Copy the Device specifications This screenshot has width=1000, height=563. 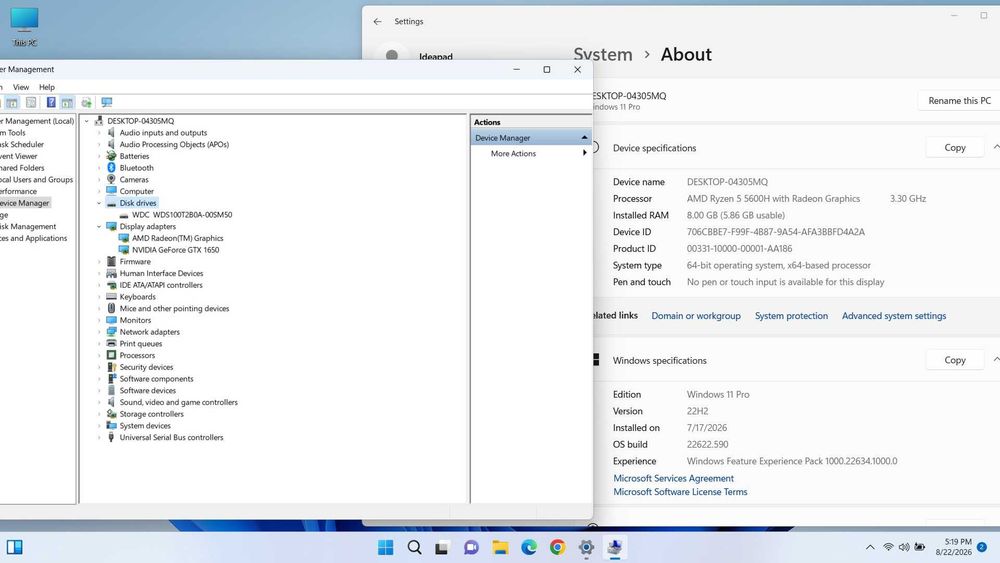[x=955, y=147]
